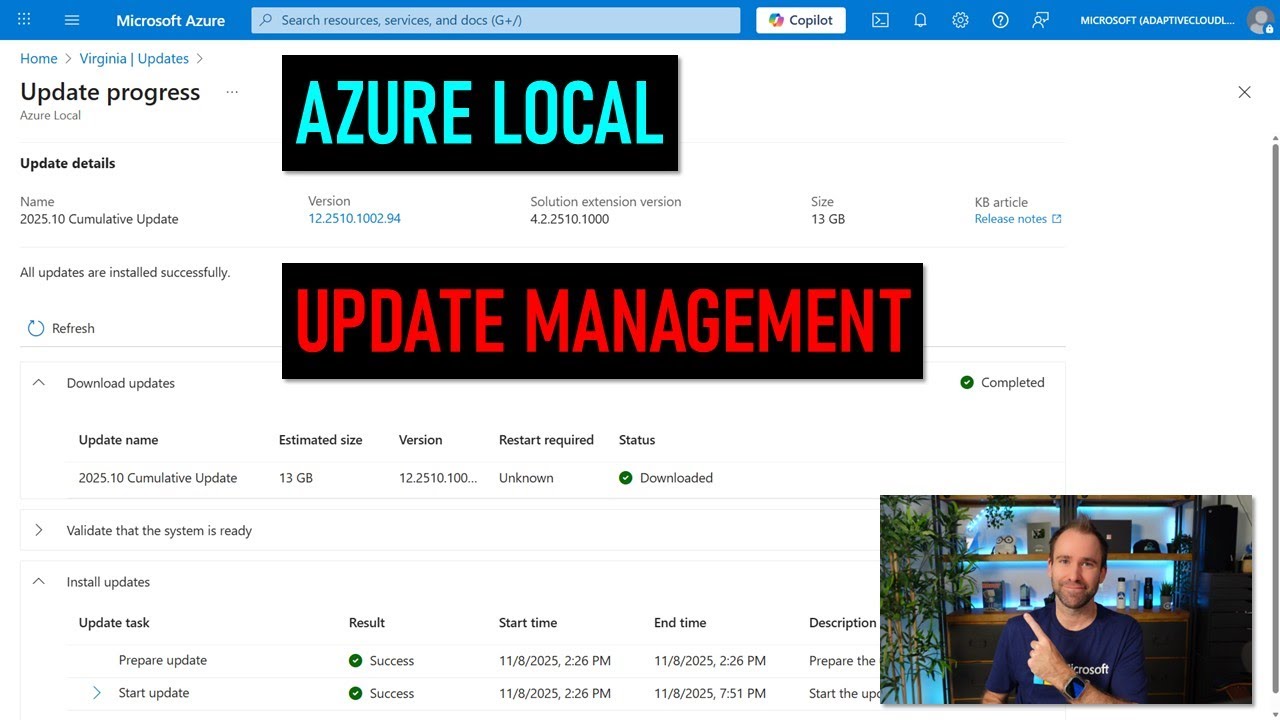Click the 4.2.2510.1000 solution extension version
The image size is (1280, 720).
point(570,219)
